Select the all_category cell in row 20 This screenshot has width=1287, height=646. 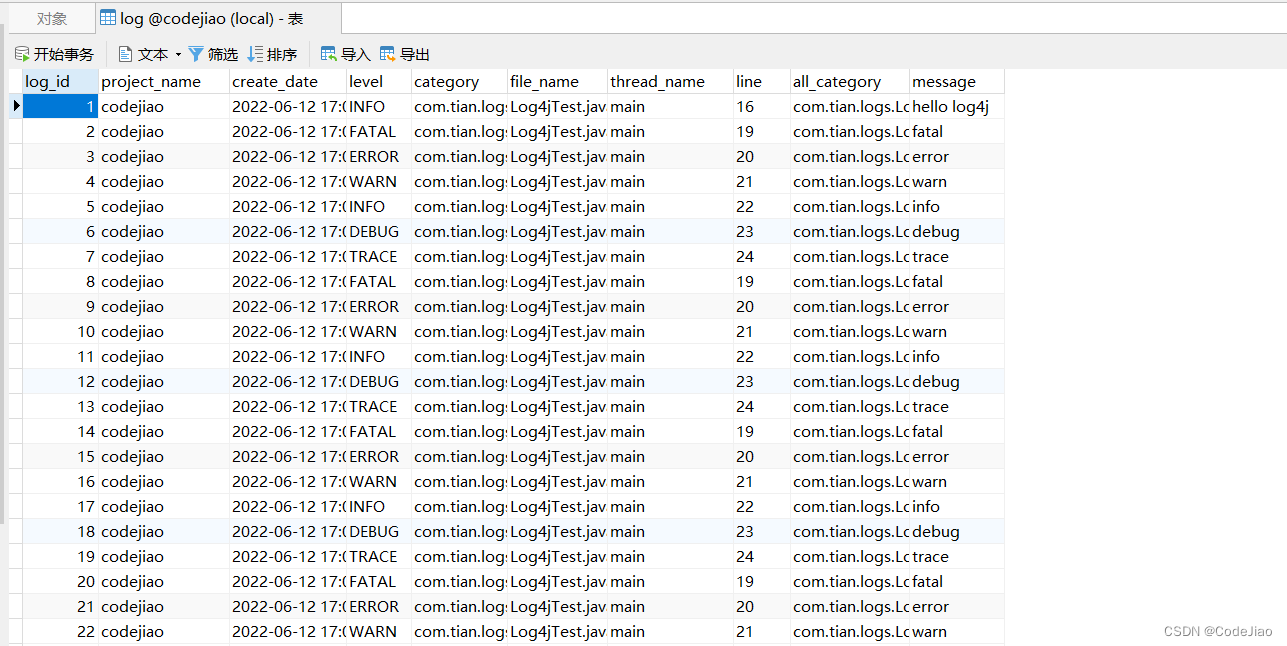(x=850, y=581)
